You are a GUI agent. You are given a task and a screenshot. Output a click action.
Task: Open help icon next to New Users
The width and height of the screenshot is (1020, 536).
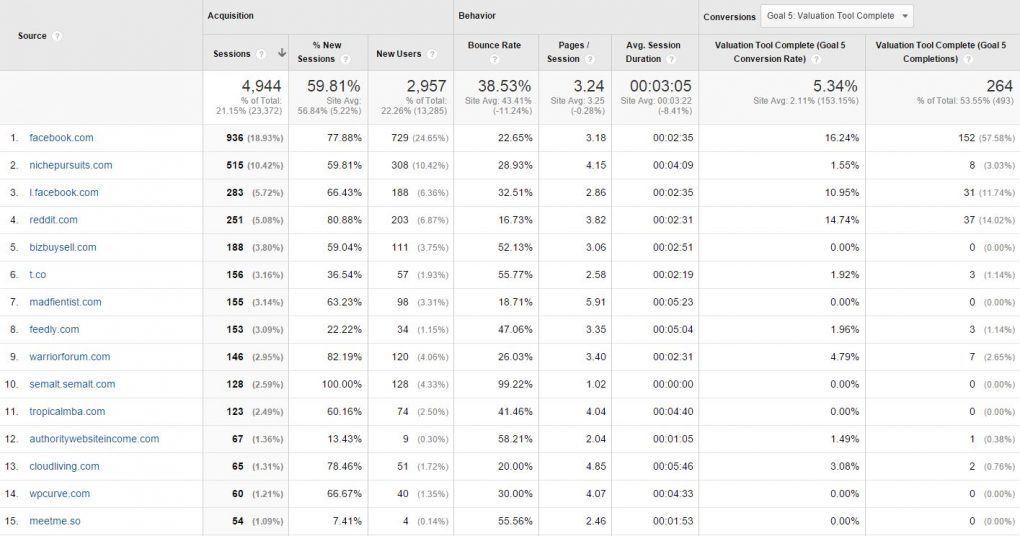click(x=432, y=54)
